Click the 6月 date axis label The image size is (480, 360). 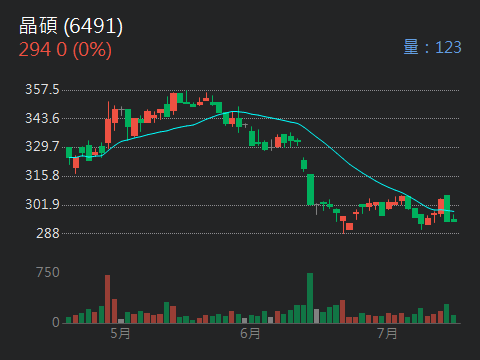[x=250, y=333]
